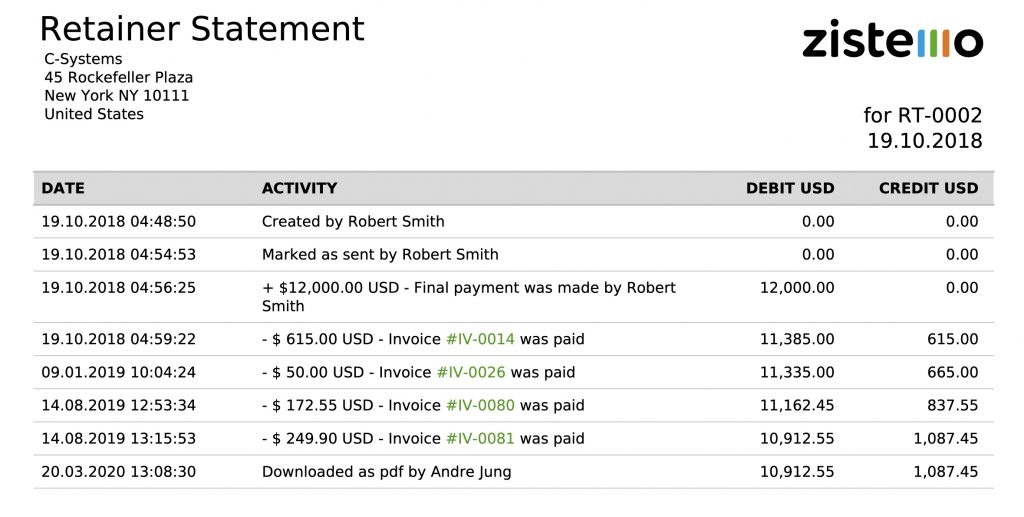The width and height of the screenshot is (1024, 517).
Task: Open invoice #IV-0081 link
Action: (x=479, y=438)
